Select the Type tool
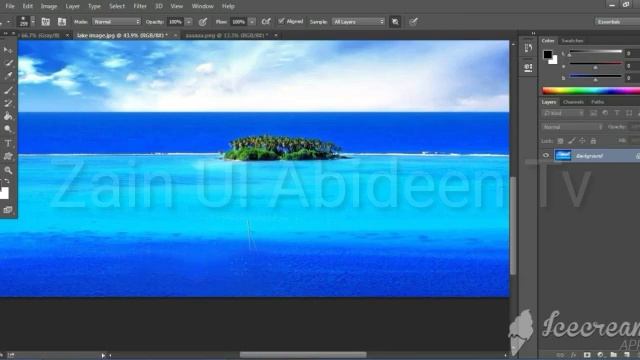The height and width of the screenshot is (360, 640). [8, 143]
